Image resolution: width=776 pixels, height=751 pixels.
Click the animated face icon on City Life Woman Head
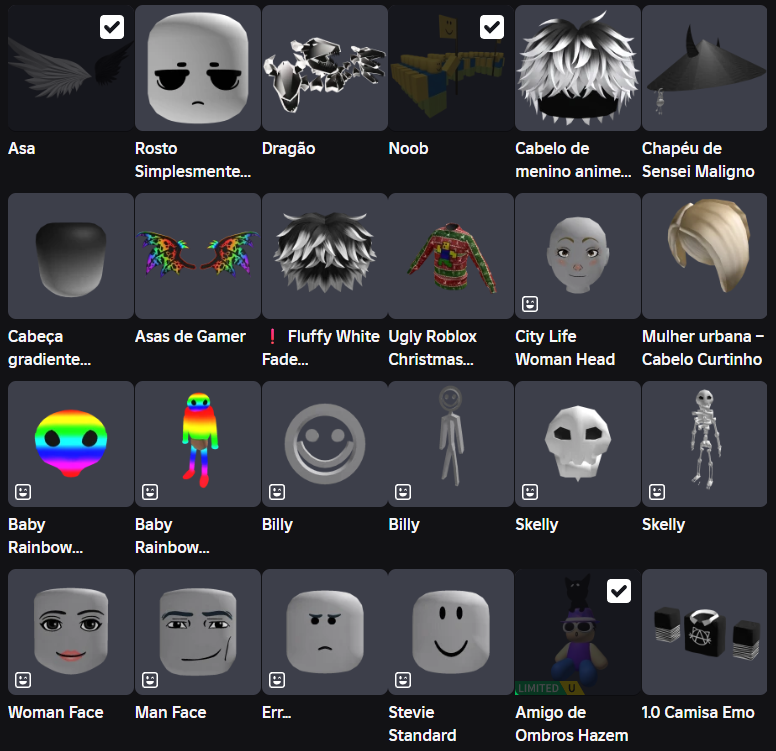pyautogui.click(x=530, y=304)
